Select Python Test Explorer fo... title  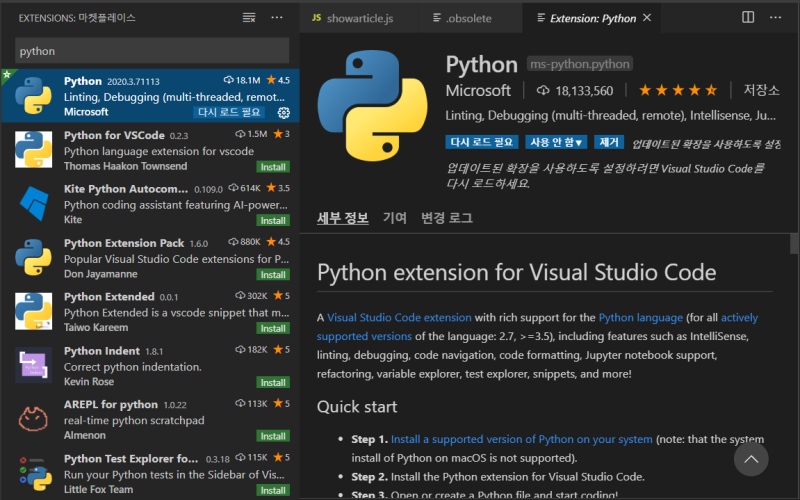pos(131,458)
